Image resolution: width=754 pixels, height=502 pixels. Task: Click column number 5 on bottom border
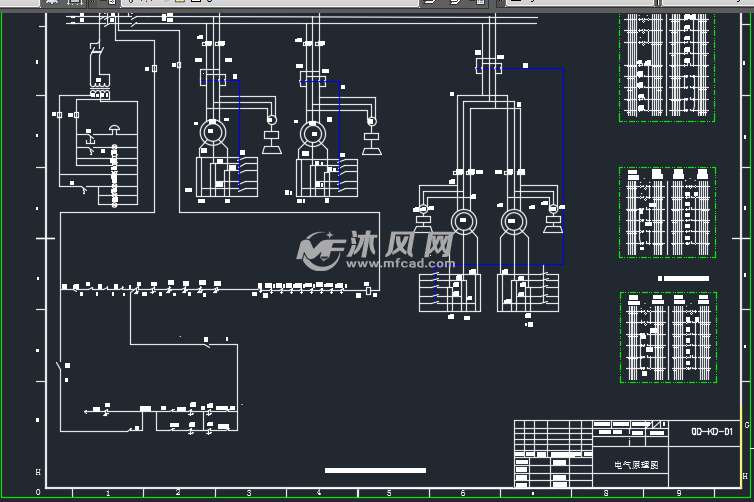(389, 493)
